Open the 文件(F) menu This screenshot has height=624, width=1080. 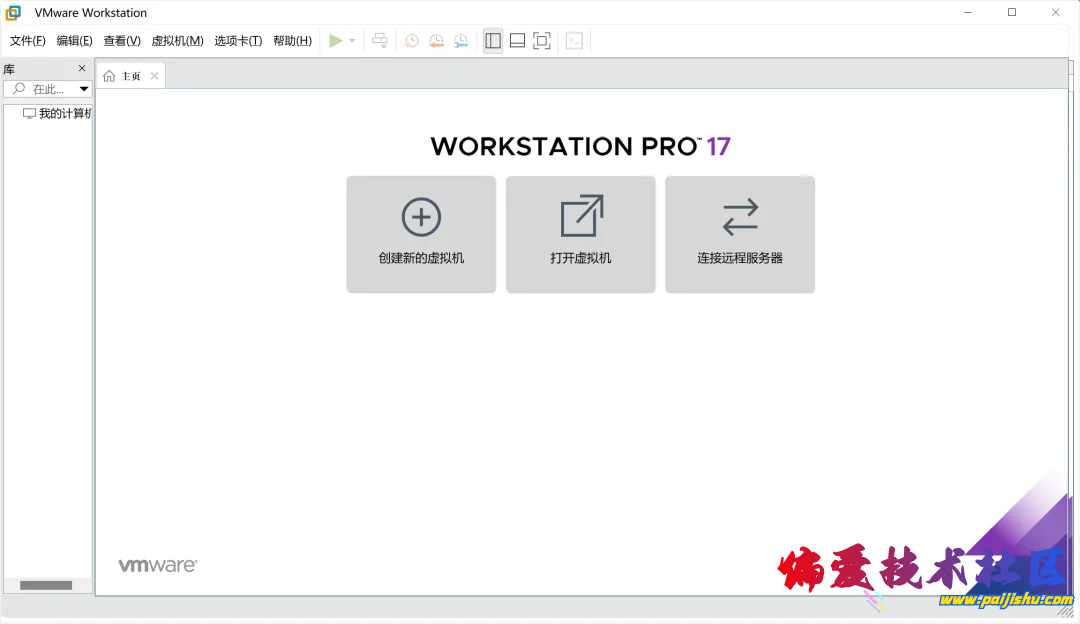pyautogui.click(x=28, y=41)
